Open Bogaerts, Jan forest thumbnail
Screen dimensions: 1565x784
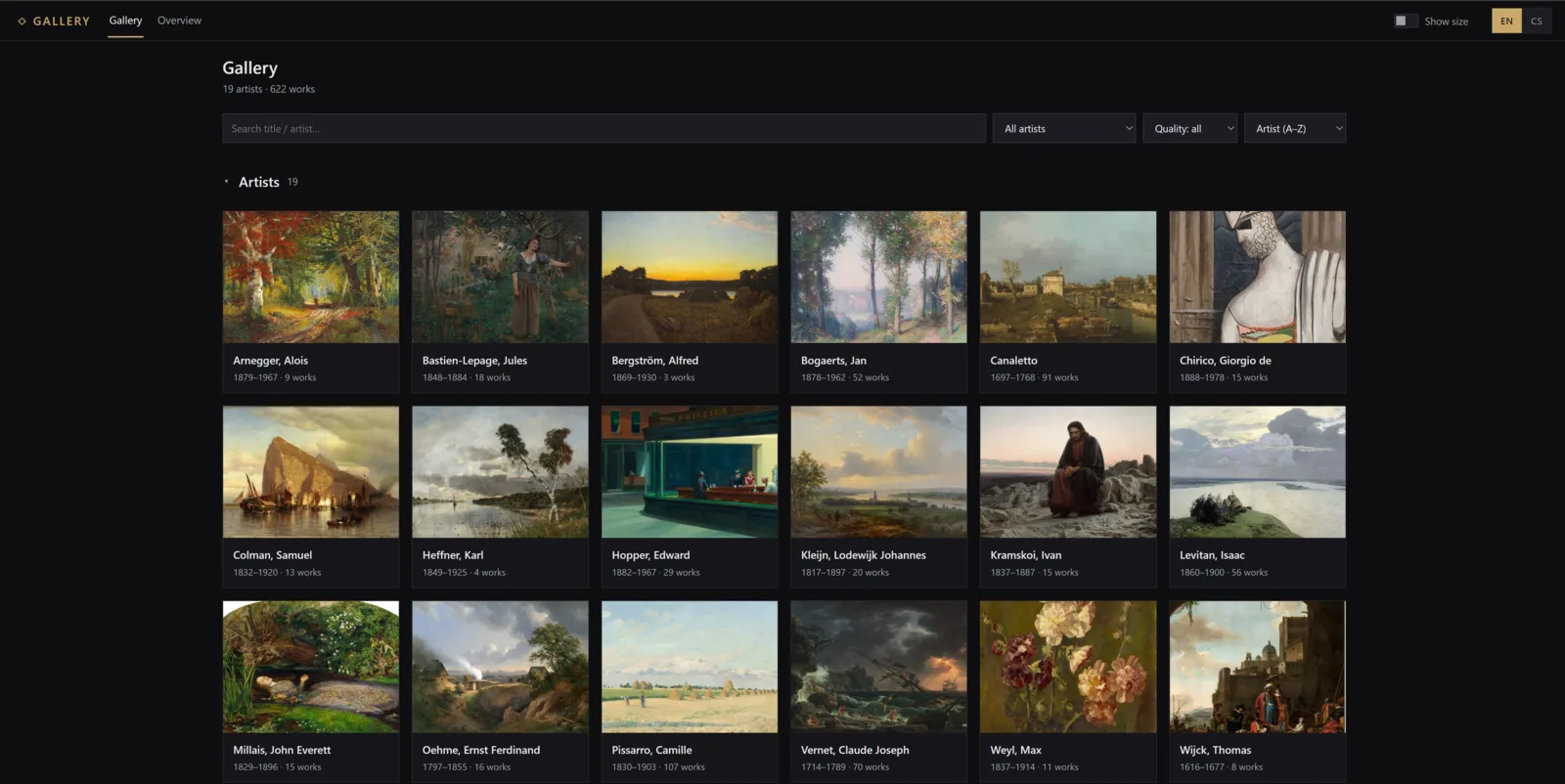[878, 277]
